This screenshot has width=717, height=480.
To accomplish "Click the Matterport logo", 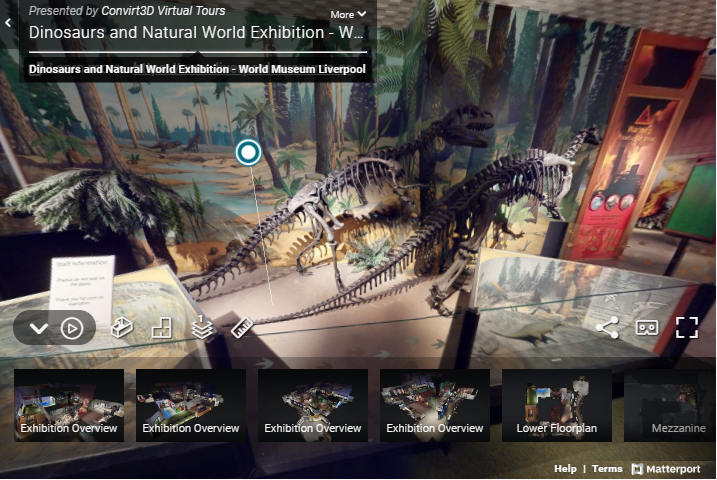I will click(x=667, y=469).
